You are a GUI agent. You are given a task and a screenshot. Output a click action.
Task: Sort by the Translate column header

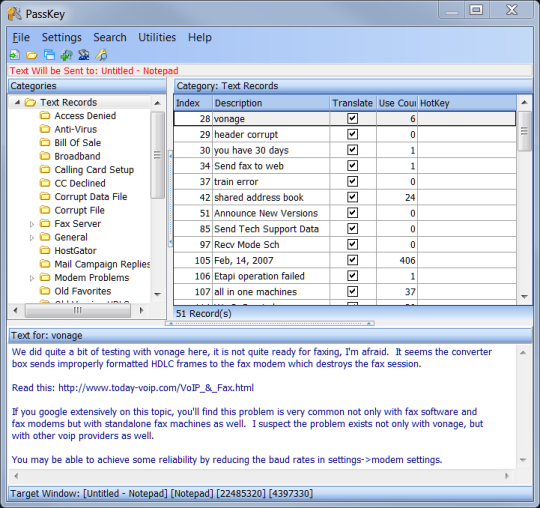coord(353,103)
